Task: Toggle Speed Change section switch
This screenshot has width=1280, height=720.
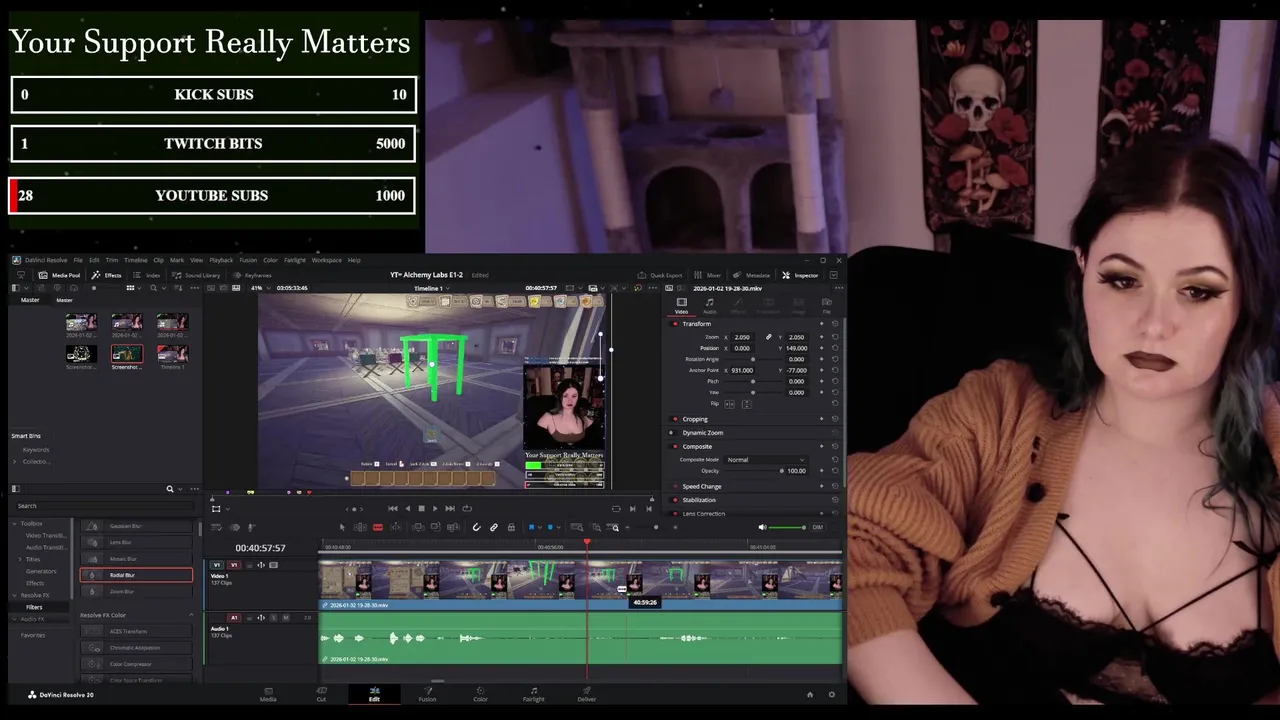Action: (x=675, y=486)
